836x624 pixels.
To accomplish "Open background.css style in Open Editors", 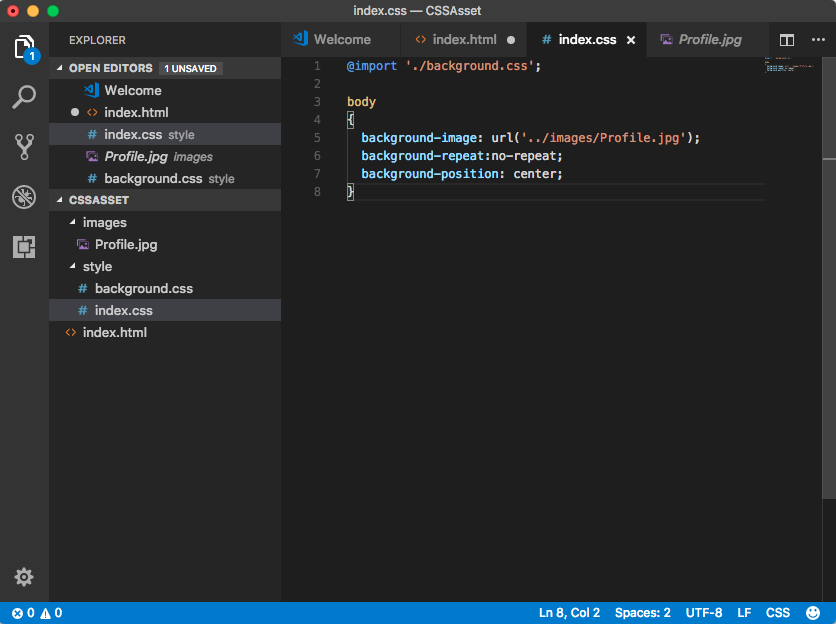I will (x=165, y=179).
